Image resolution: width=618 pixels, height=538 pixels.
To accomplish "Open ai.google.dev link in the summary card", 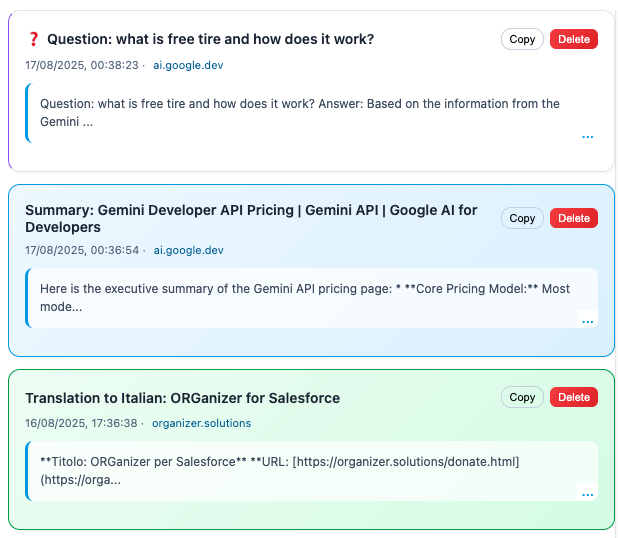I will click(188, 250).
